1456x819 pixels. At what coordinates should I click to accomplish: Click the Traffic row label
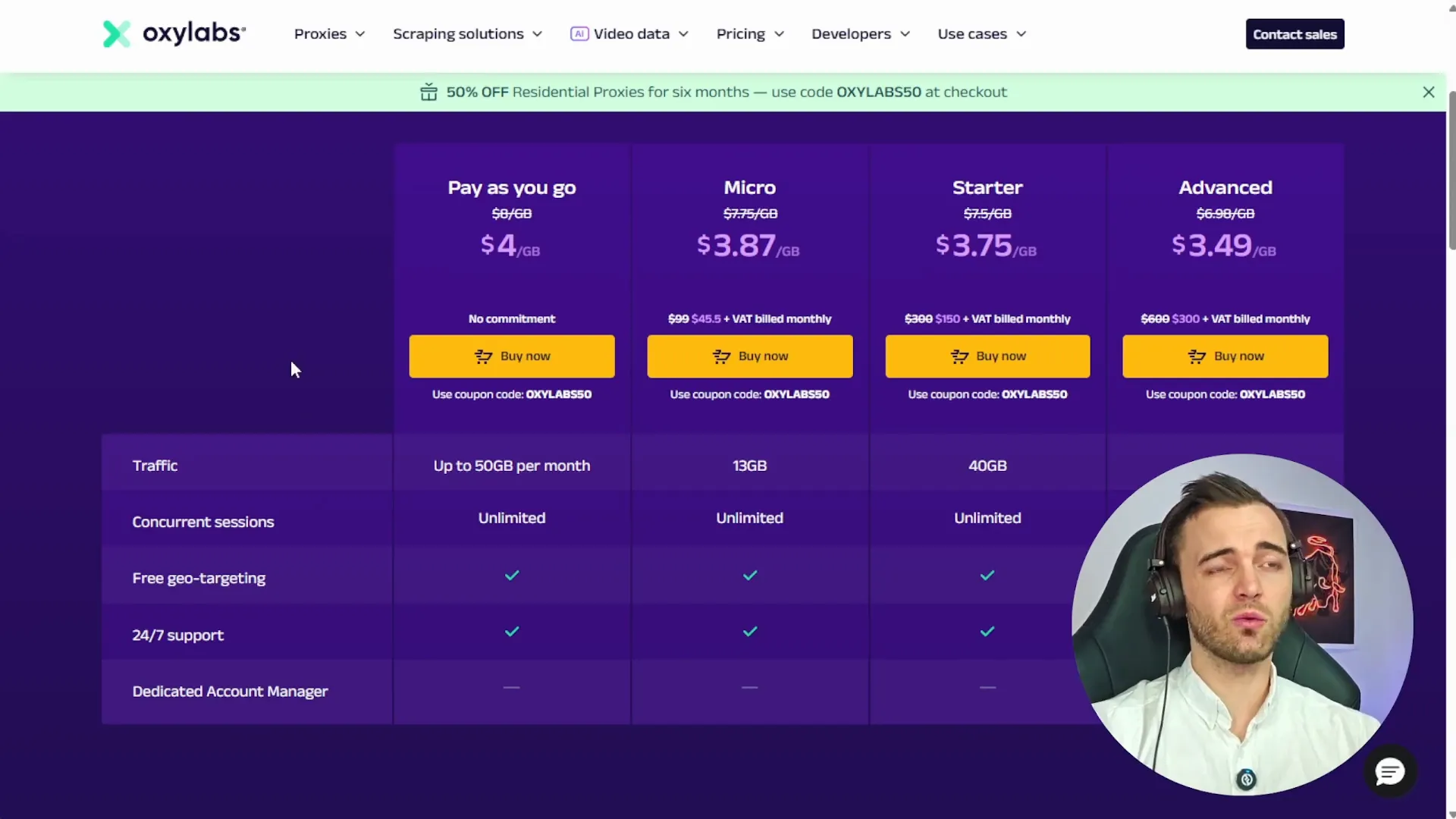point(155,466)
